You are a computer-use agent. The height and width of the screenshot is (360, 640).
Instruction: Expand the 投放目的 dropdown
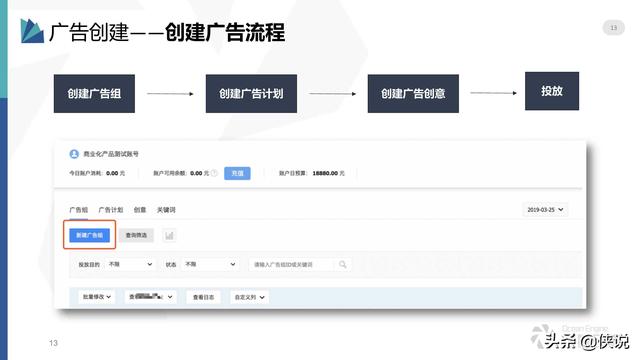[131, 264]
